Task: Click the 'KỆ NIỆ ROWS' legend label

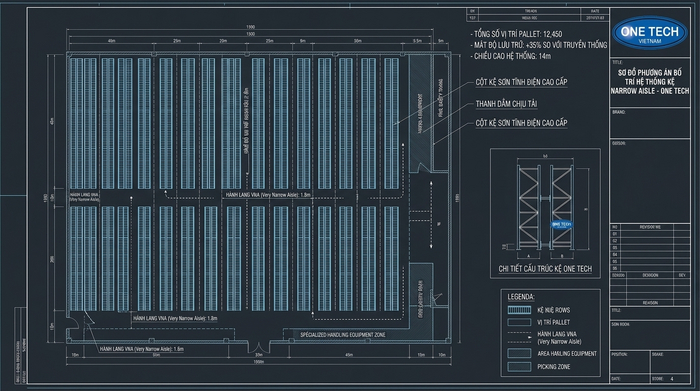Action: point(554,310)
